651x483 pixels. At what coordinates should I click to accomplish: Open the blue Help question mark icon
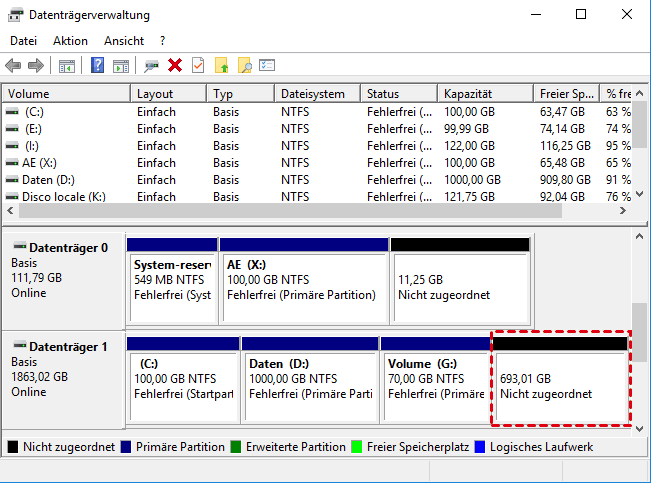[x=98, y=65]
